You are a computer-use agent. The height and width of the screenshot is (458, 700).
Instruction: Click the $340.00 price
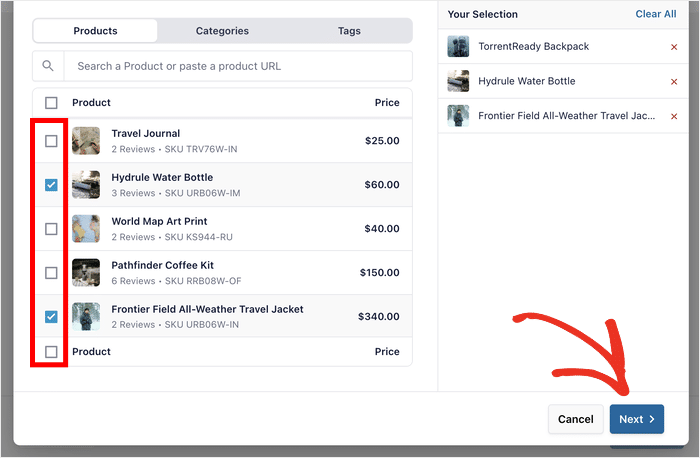coord(379,316)
